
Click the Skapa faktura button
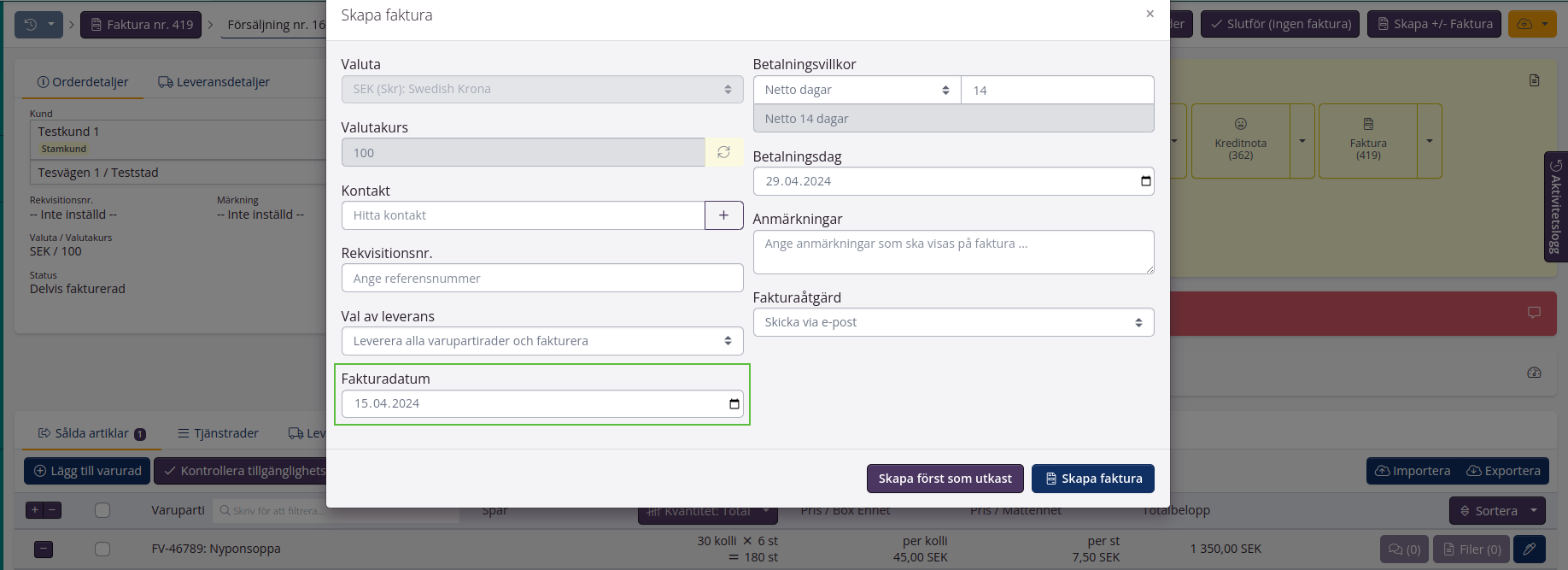1092,479
